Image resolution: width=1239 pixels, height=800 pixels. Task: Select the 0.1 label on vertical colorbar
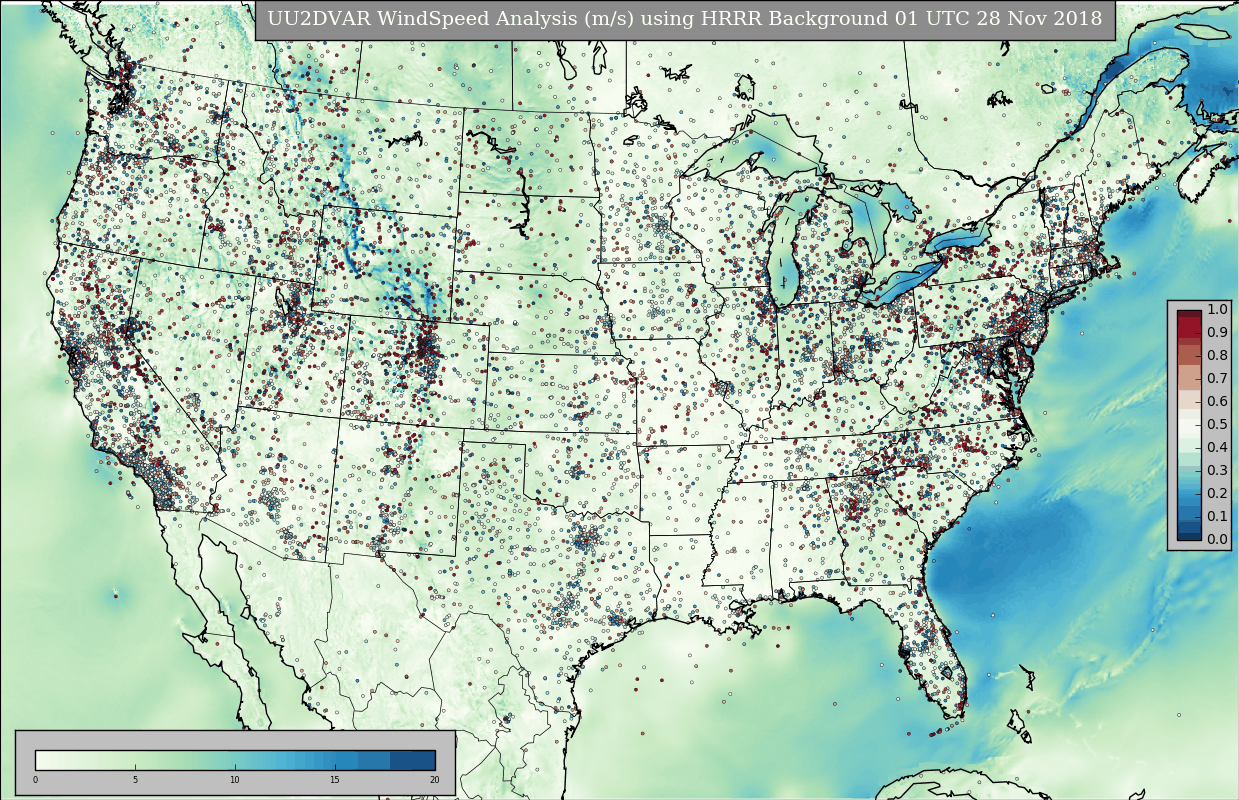click(x=1217, y=516)
